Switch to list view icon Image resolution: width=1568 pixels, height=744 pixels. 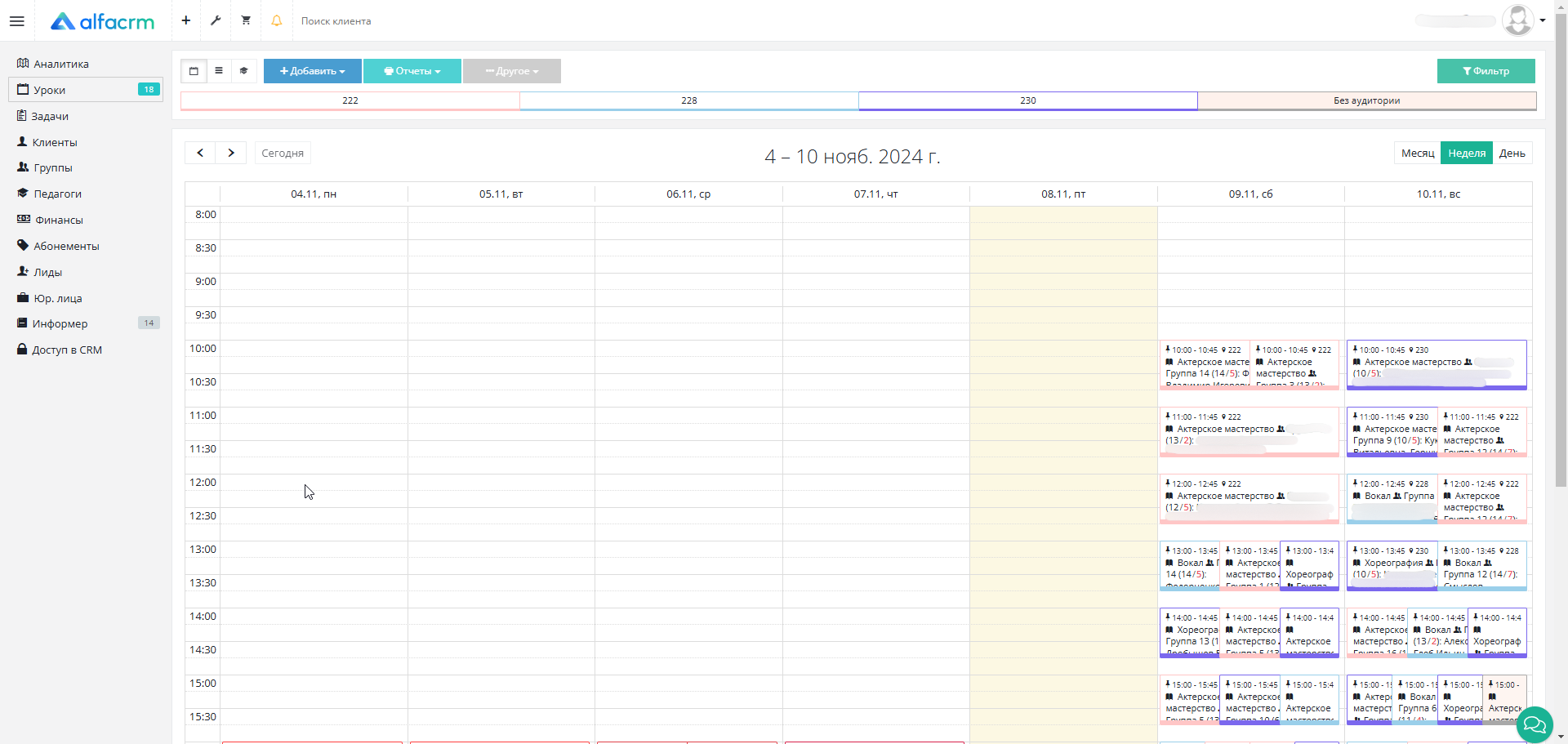tap(219, 71)
